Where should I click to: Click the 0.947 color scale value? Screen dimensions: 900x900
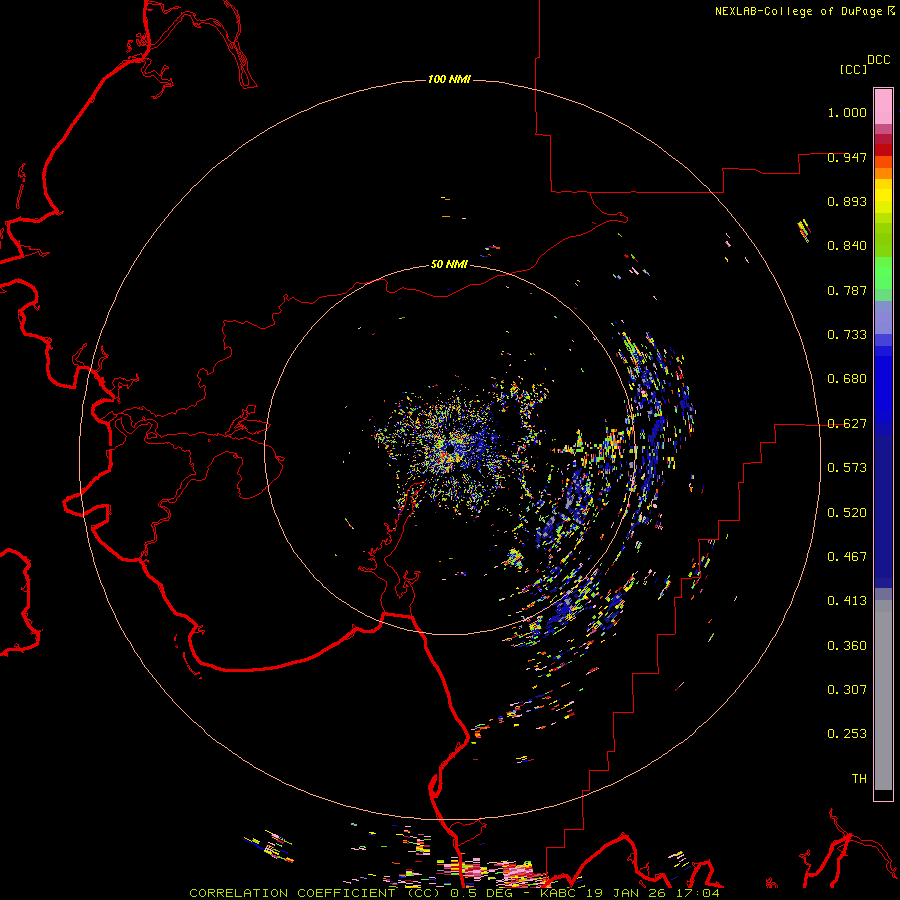[847, 157]
